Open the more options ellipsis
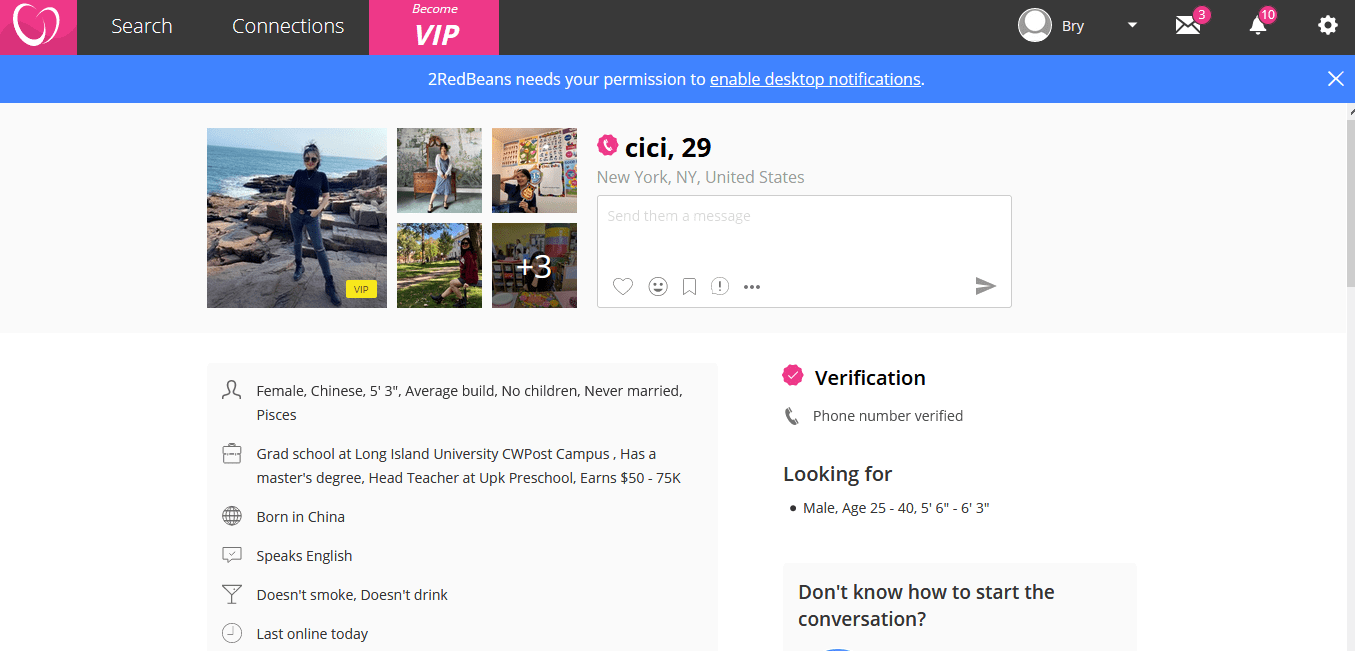Screen dimensions: 1355x651 click(x=752, y=287)
